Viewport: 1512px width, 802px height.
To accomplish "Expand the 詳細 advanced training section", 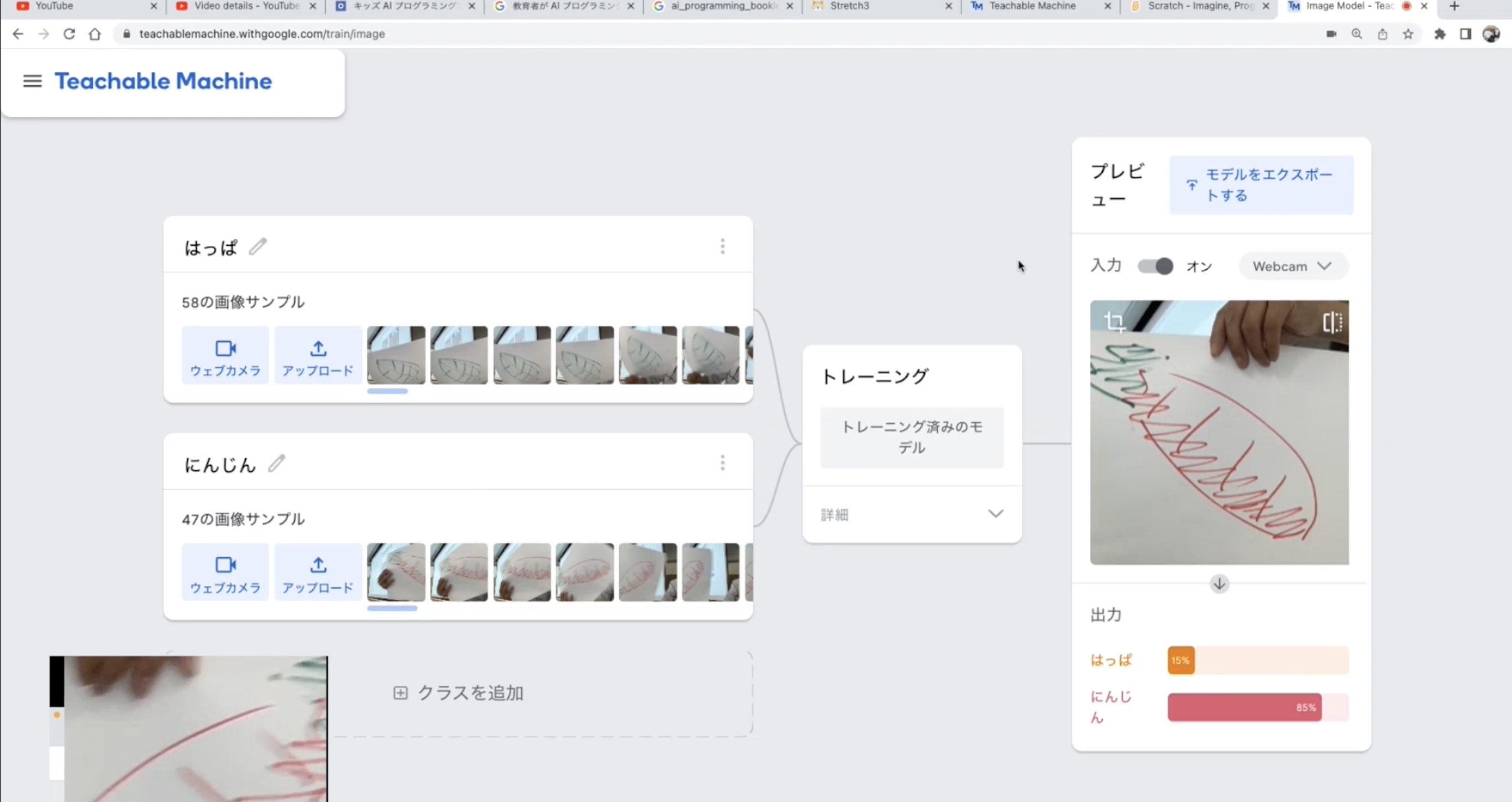I will pyautogui.click(x=912, y=515).
